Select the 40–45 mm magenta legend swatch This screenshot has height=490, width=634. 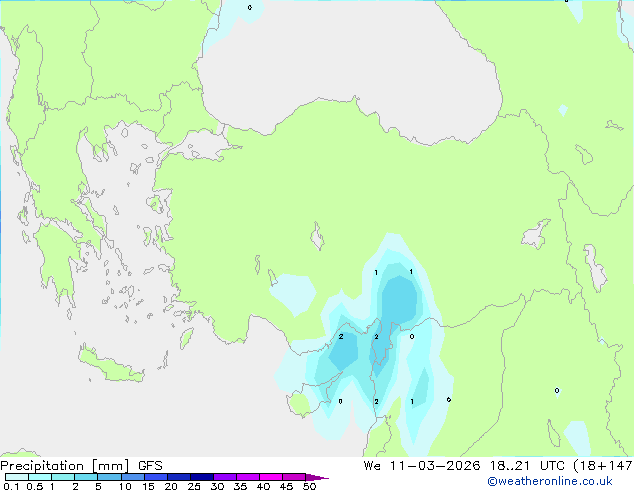(x=271, y=477)
